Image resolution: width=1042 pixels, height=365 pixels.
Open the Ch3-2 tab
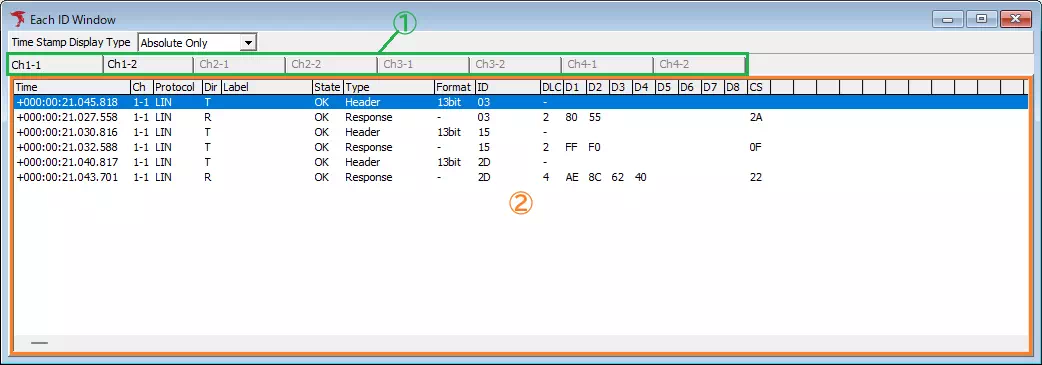tap(515, 64)
